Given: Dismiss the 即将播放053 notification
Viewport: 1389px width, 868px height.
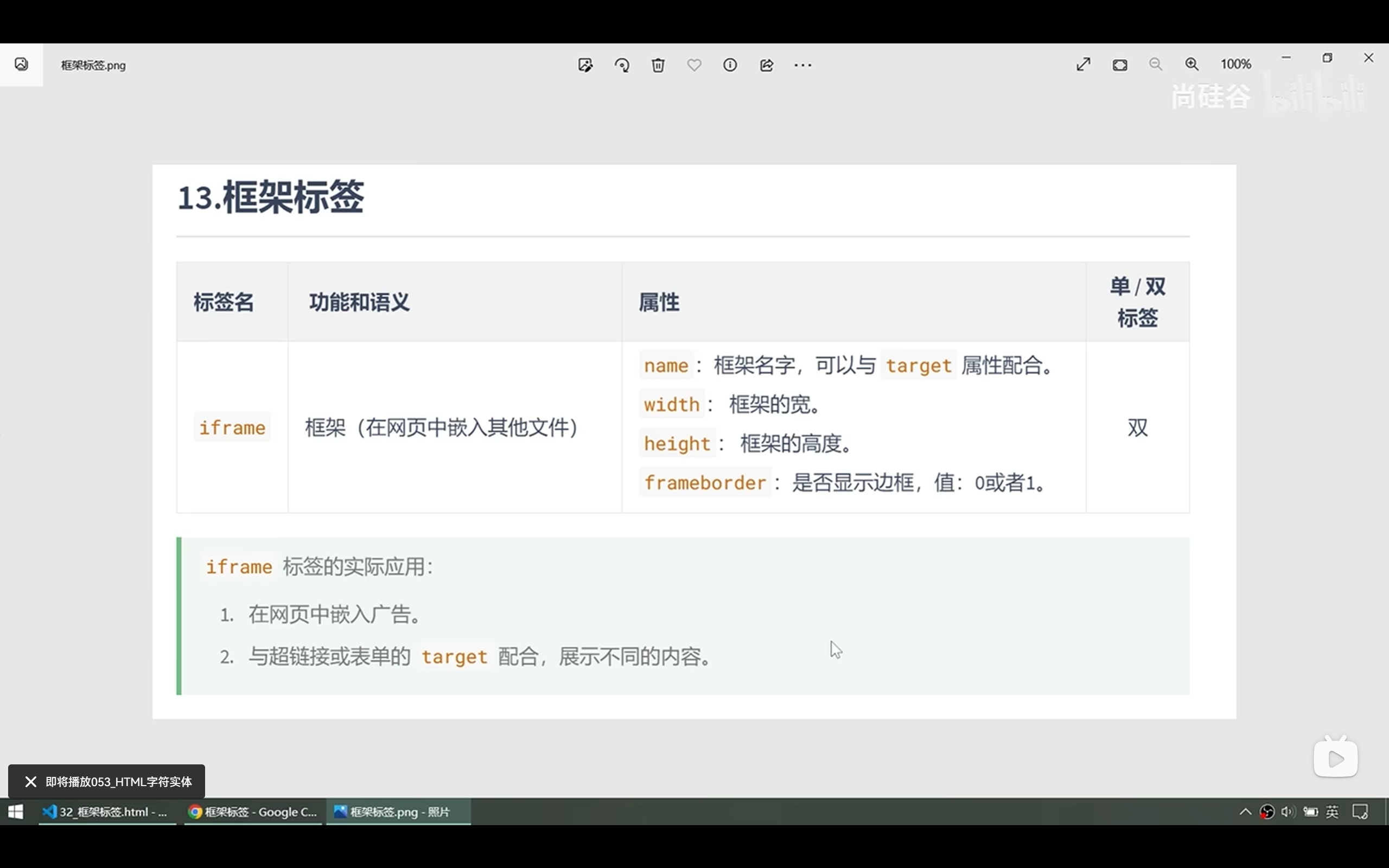Looking at the screenshot, I should (30, 781).
